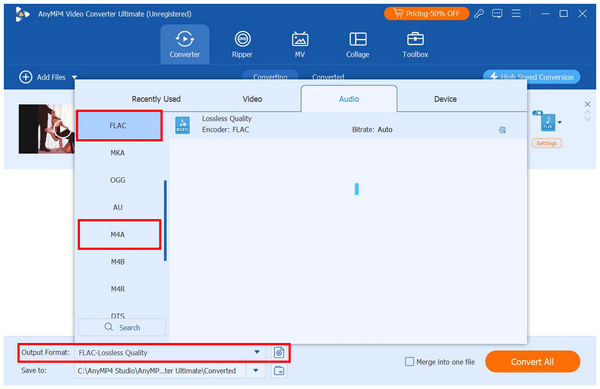
Task: Select AU in the format list
Action: click(x=118, y=207)
